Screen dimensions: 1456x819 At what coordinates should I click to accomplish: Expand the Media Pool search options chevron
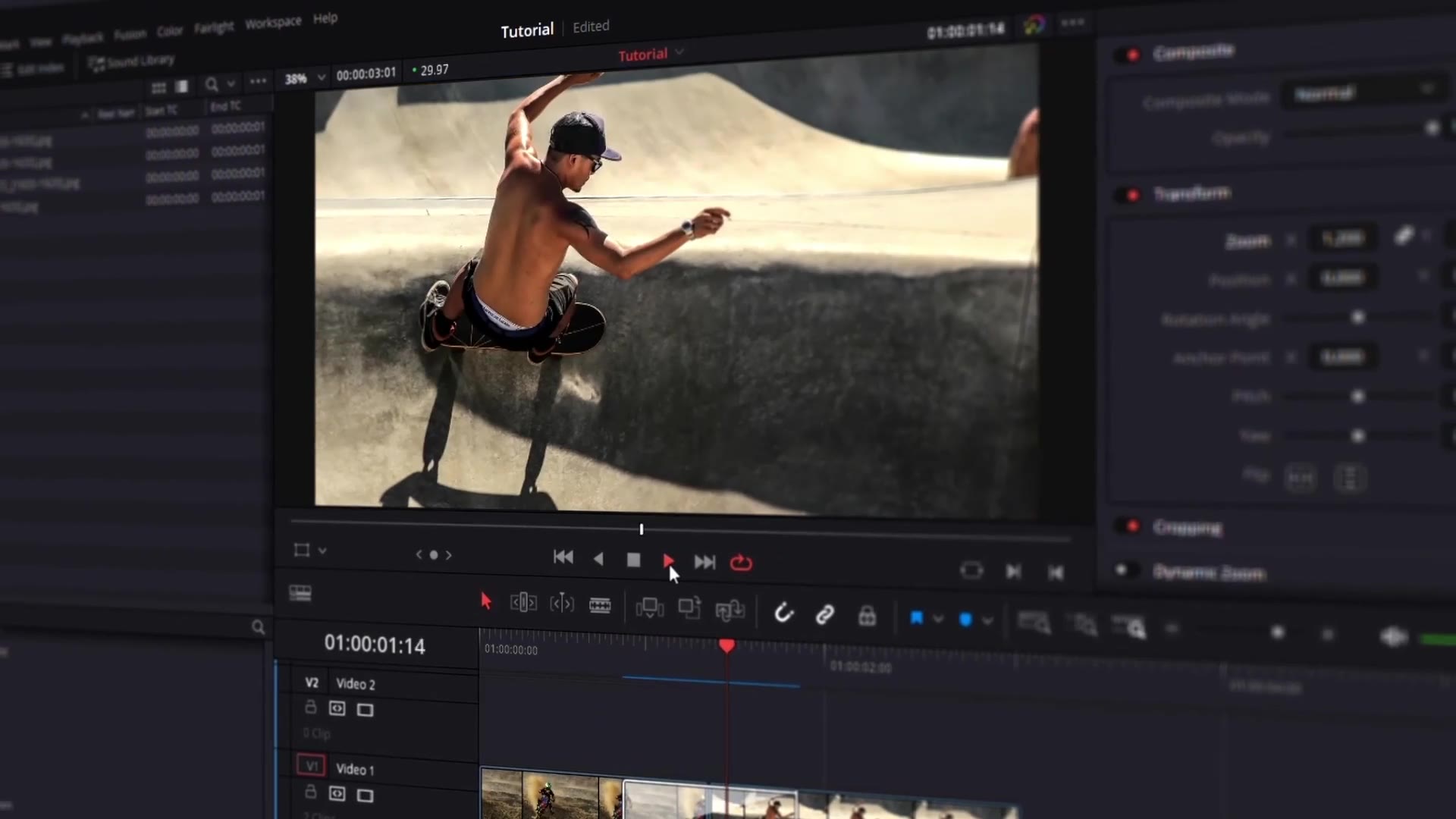pyautogui.click(x=231, y=83)
